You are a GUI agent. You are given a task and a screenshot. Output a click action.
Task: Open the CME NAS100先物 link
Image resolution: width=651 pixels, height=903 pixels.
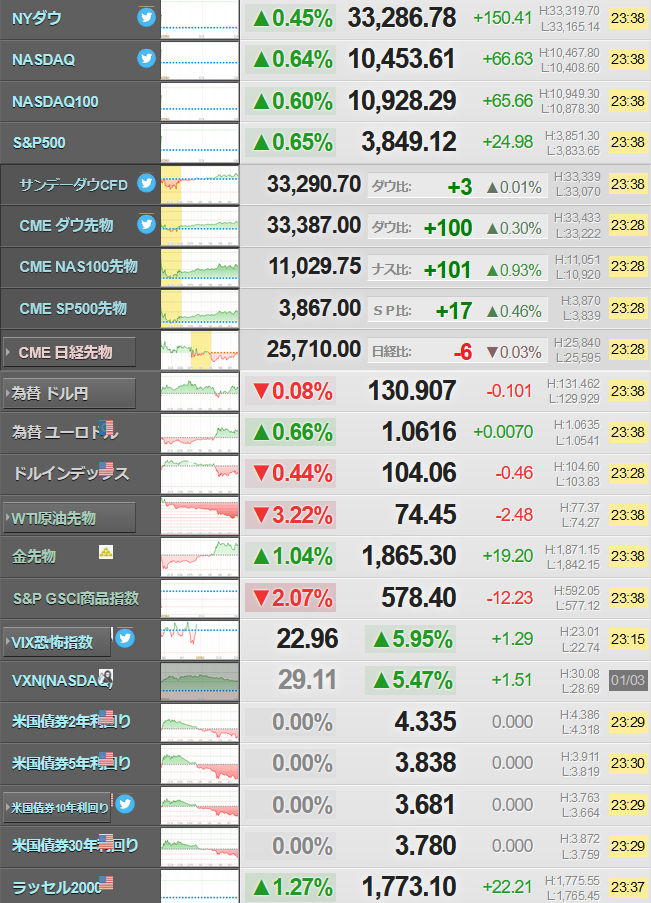pos(78,267)
